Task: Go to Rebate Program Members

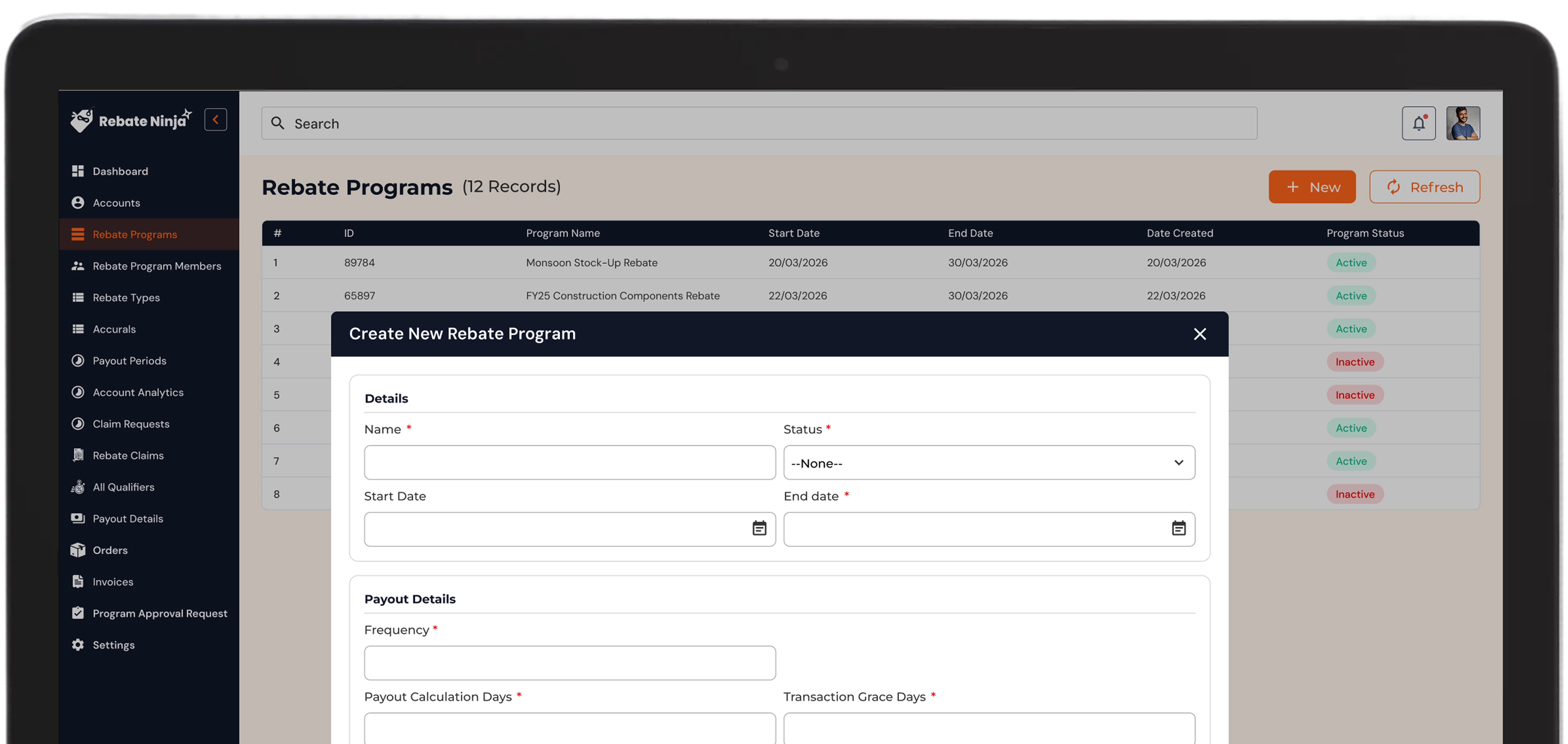Action: (x=156, y=266)
